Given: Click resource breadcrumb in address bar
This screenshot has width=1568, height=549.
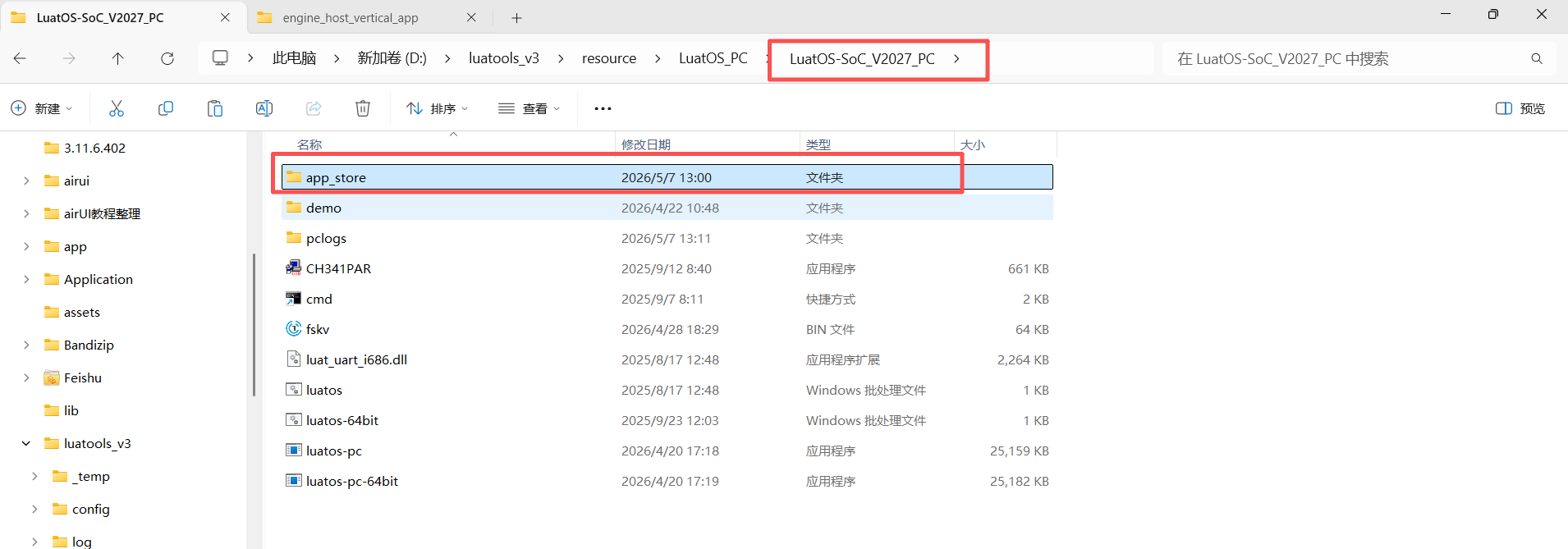Looking at the screenshot, I should click(x=609, y=58).
